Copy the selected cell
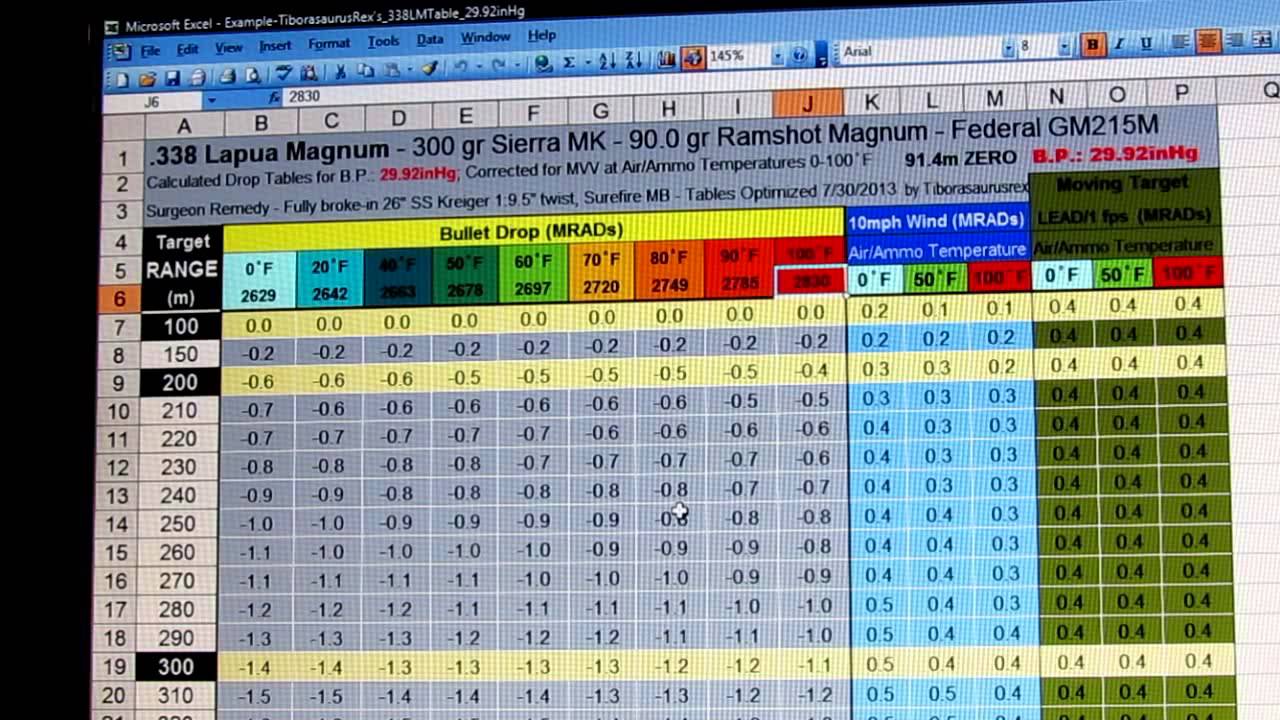This screenshot has height=720, width=1280. [365, 71]
